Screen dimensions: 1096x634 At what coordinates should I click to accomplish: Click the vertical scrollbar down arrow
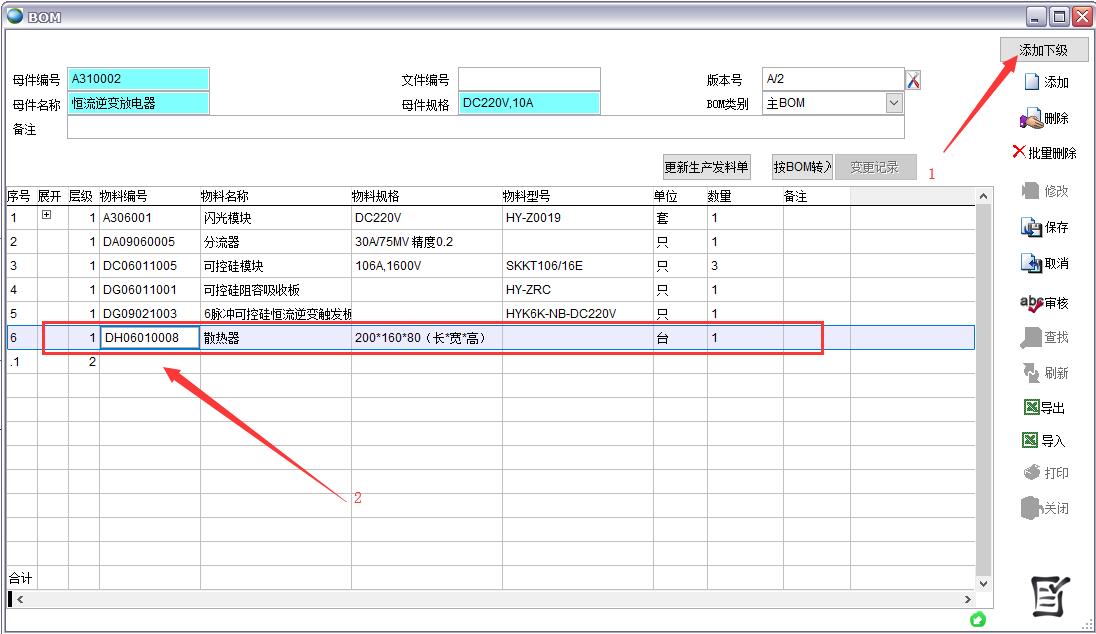coord(983,583)
